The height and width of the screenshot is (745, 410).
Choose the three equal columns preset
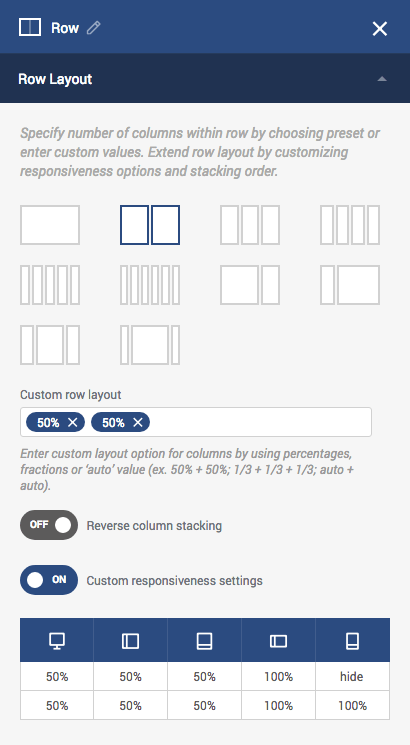pyautogui.click(x=250, y=225)
